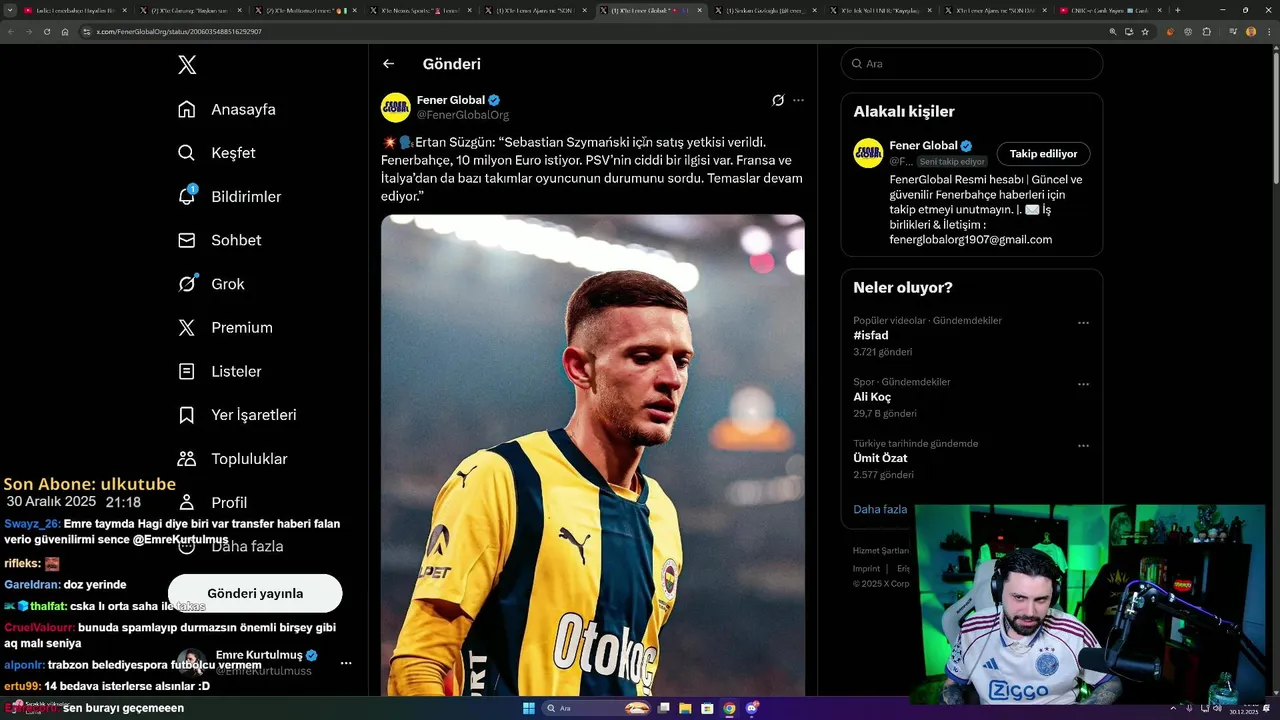Image resolution: width=1280 pixels, height=720 pixels.
Task: Click the Ara search field
Action: (x=972, y=63)
